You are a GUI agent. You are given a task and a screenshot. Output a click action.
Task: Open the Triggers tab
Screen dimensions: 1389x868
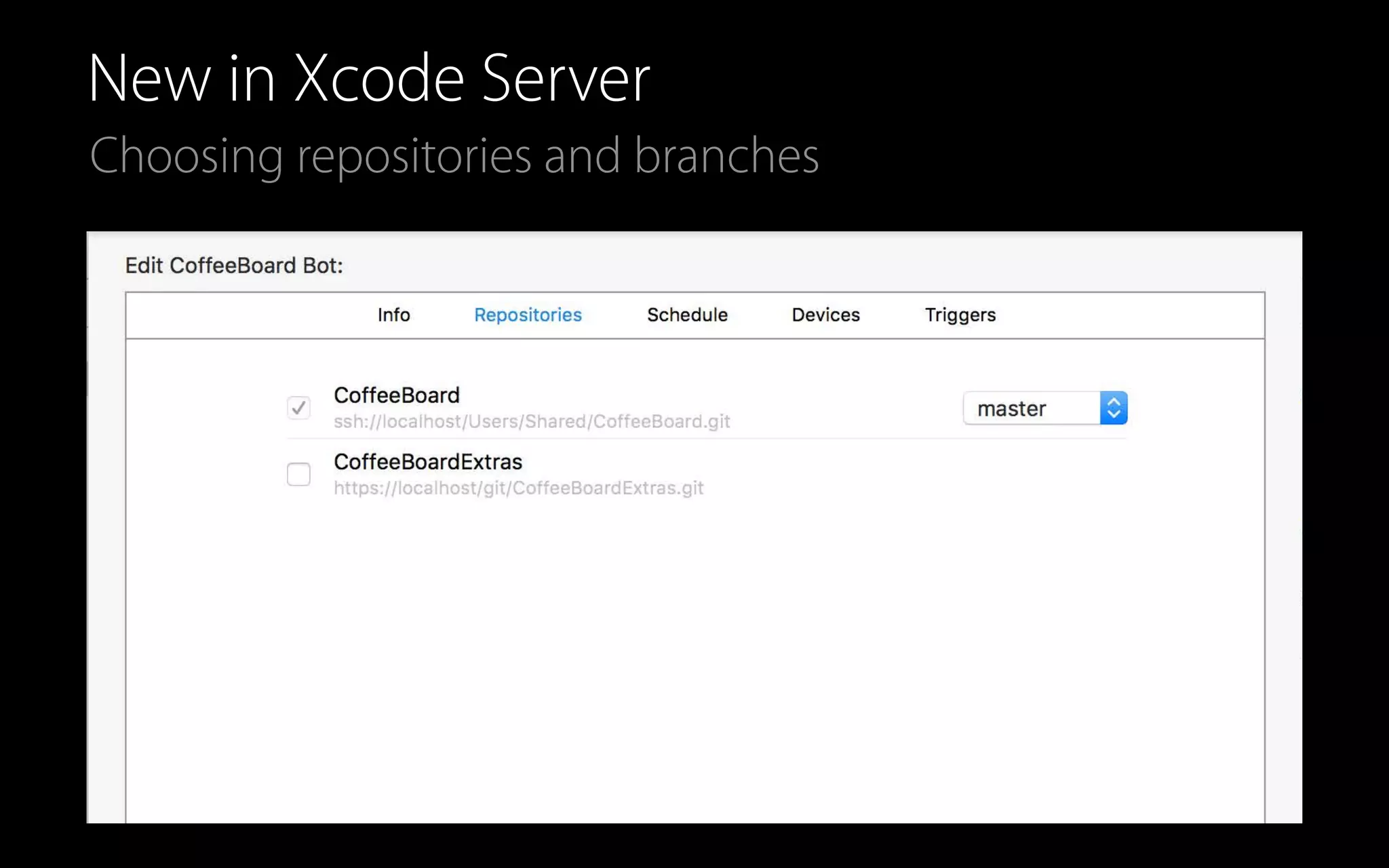960,315
